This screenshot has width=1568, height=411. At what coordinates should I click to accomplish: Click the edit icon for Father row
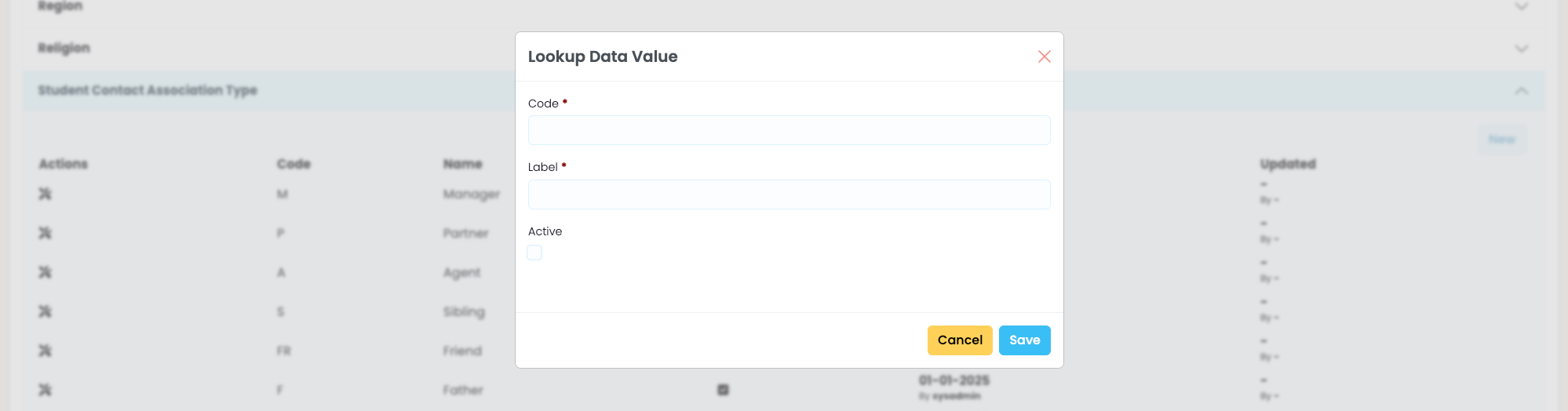coord(45,390)
